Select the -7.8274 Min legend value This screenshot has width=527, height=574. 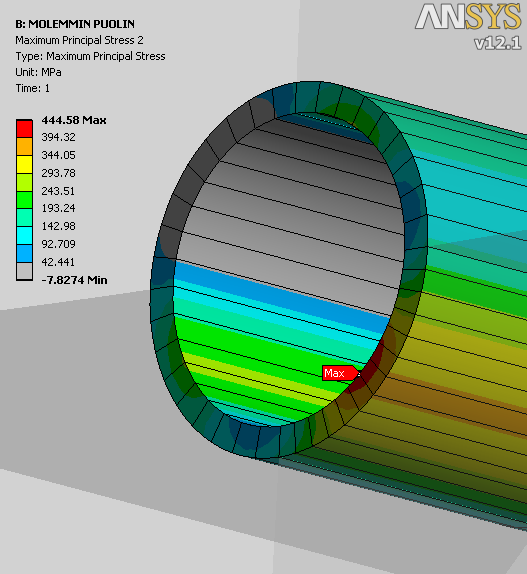click(74, 280)
